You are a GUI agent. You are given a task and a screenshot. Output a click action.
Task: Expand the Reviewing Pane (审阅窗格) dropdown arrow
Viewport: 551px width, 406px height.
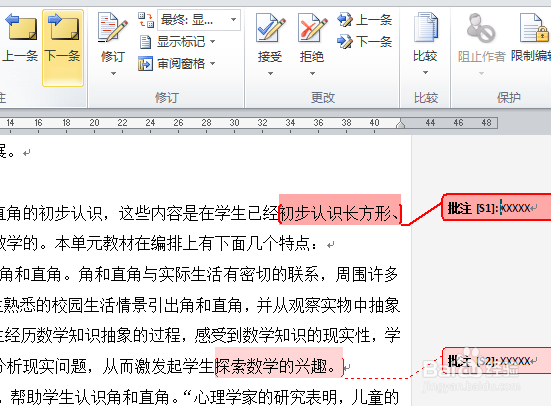click(x=213, y=64)
